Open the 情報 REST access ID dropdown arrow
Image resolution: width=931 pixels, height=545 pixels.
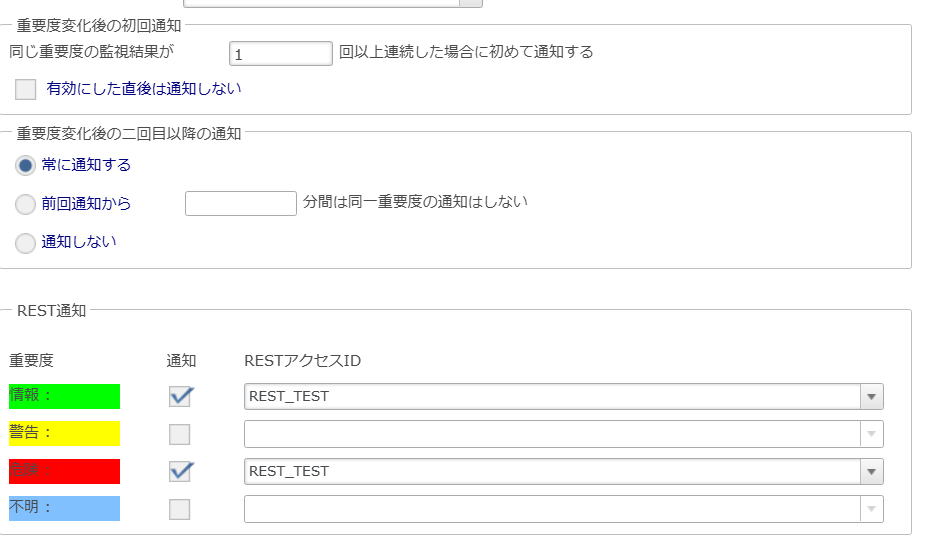(871, 397)
